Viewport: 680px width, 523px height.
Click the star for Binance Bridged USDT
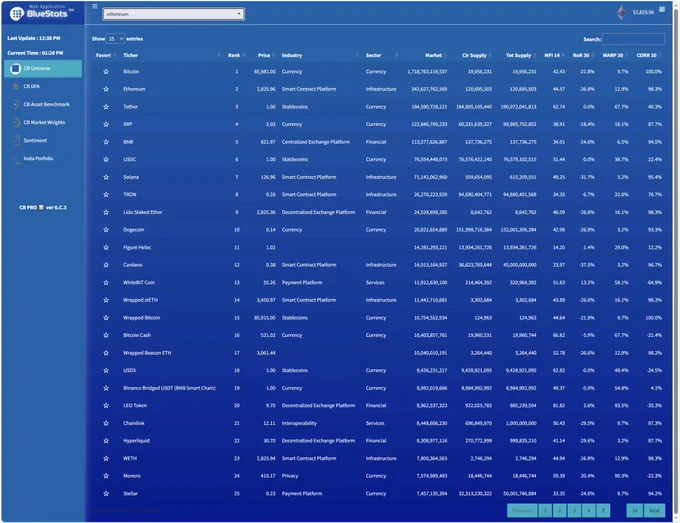click(x=106, y=388)
